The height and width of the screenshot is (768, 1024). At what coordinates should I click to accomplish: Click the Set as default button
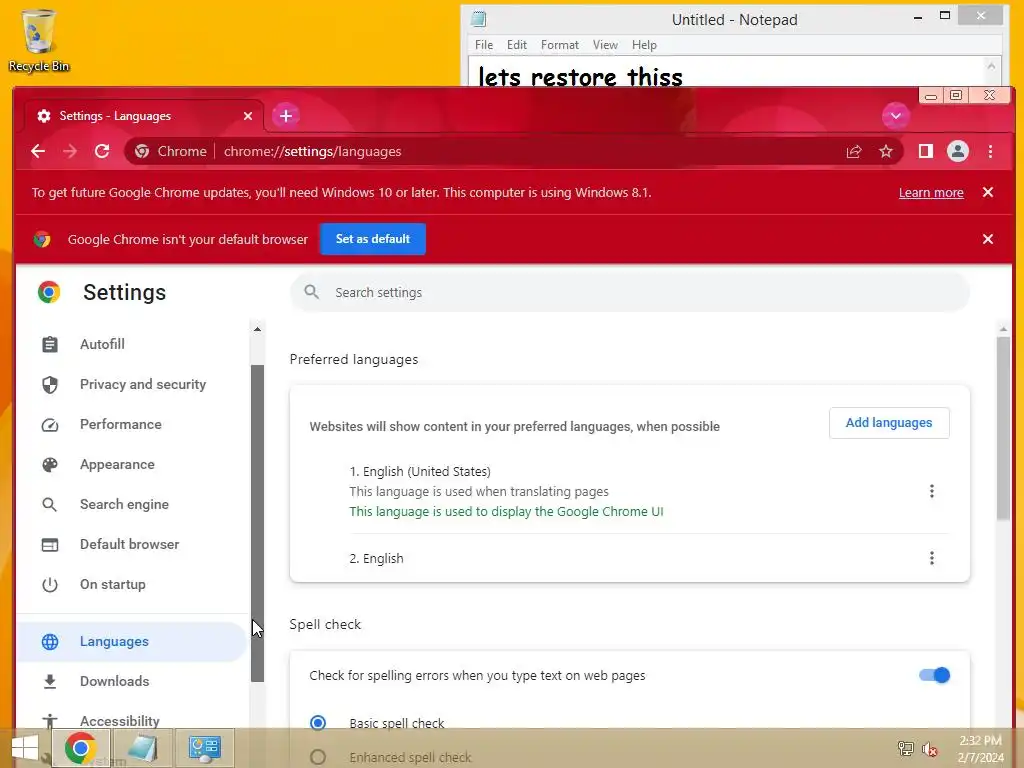coord(373,239)
